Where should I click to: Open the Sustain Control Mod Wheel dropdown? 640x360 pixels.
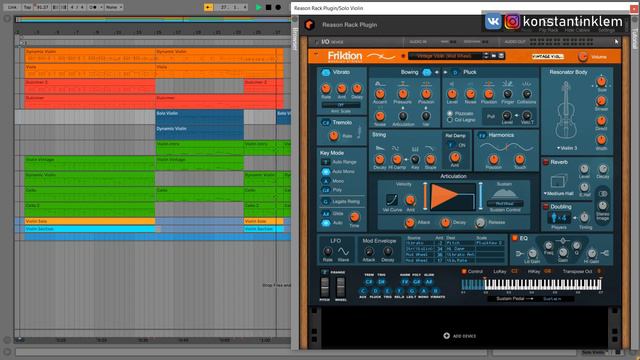(504, 203)
